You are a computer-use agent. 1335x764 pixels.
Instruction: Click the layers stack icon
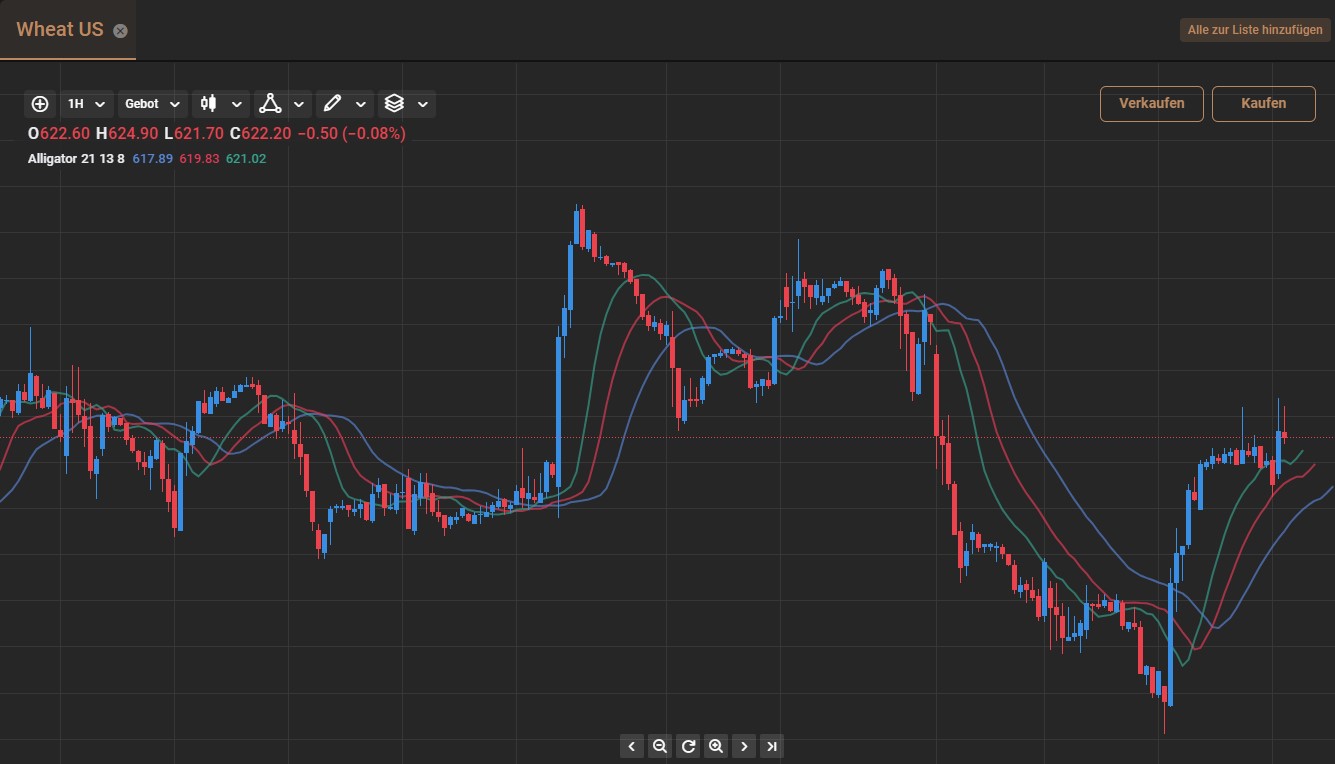coord(394,104)
